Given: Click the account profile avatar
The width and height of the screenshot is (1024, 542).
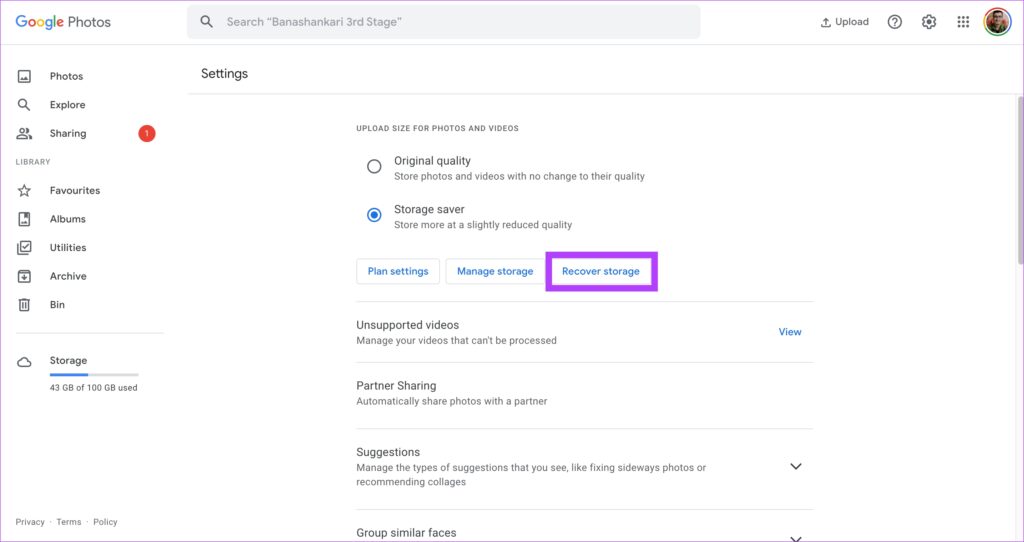Looking at the screenshot, I should [x=997, y=22].
